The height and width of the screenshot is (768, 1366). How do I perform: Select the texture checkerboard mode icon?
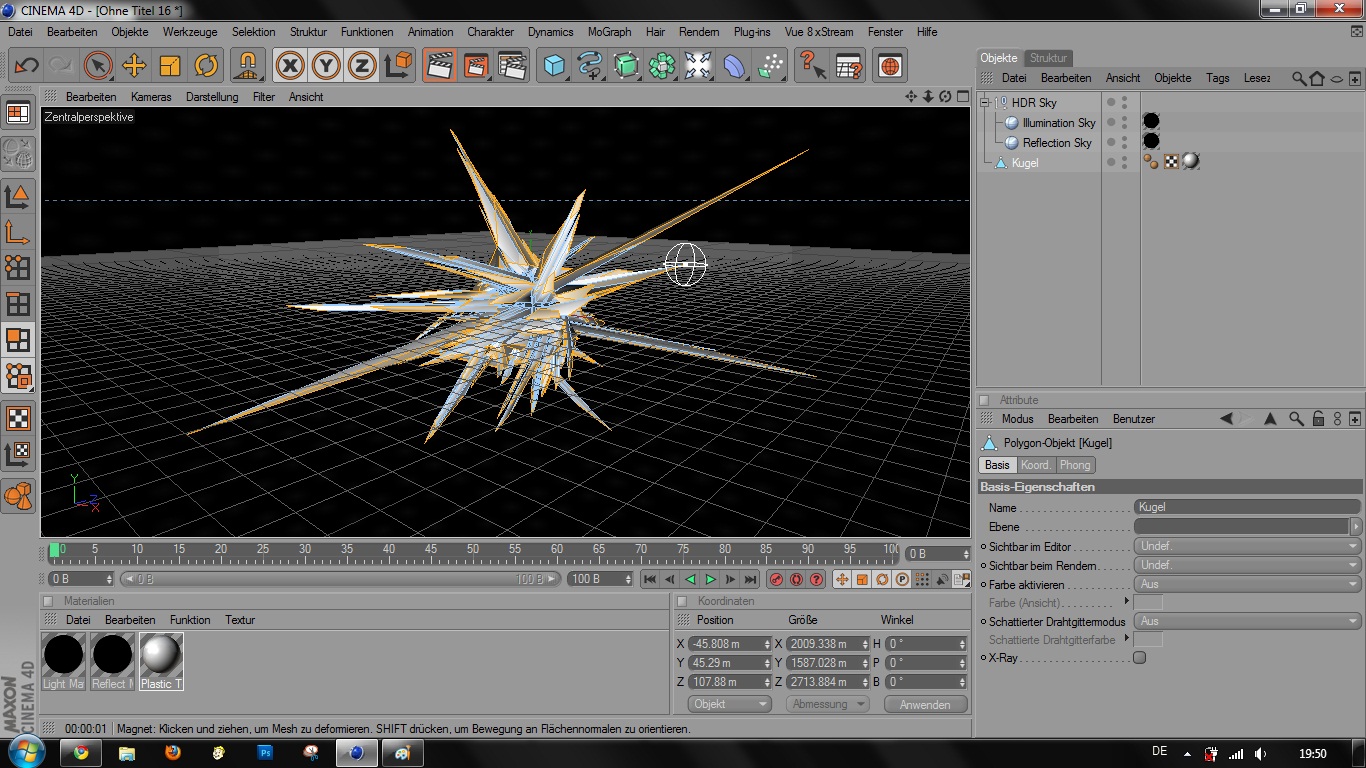click(x=19, y=417)
